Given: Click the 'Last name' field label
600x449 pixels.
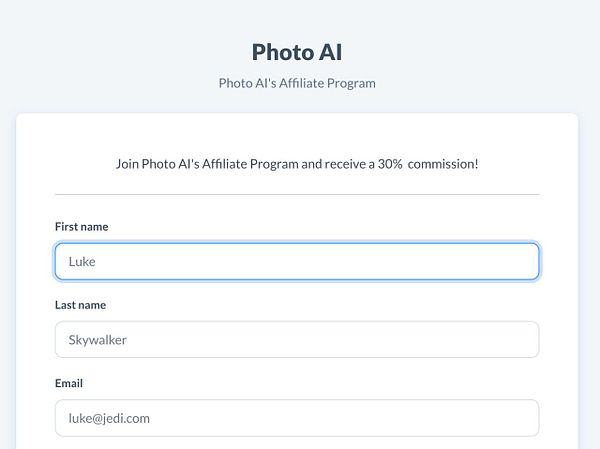Looking at the screenshot, I should pos(80,305).
